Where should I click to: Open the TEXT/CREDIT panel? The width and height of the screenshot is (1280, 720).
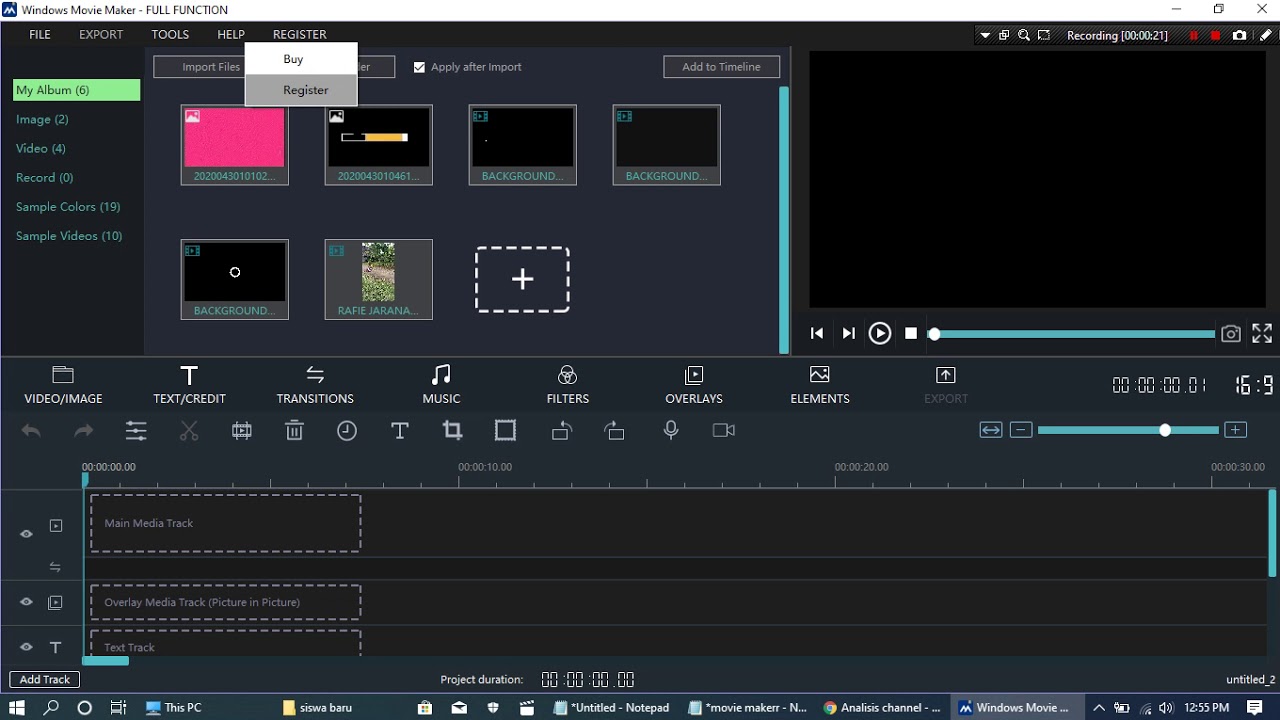tap(189, 385)
